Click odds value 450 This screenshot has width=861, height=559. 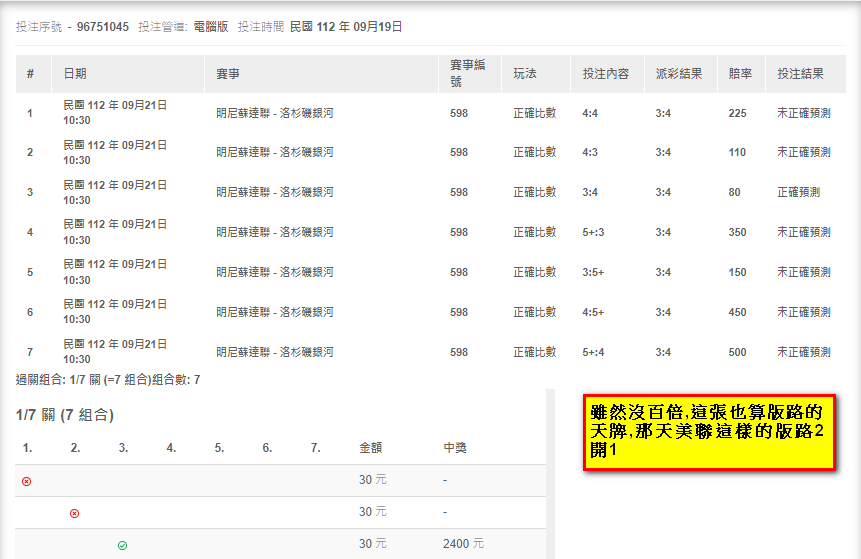pos(737,312)
